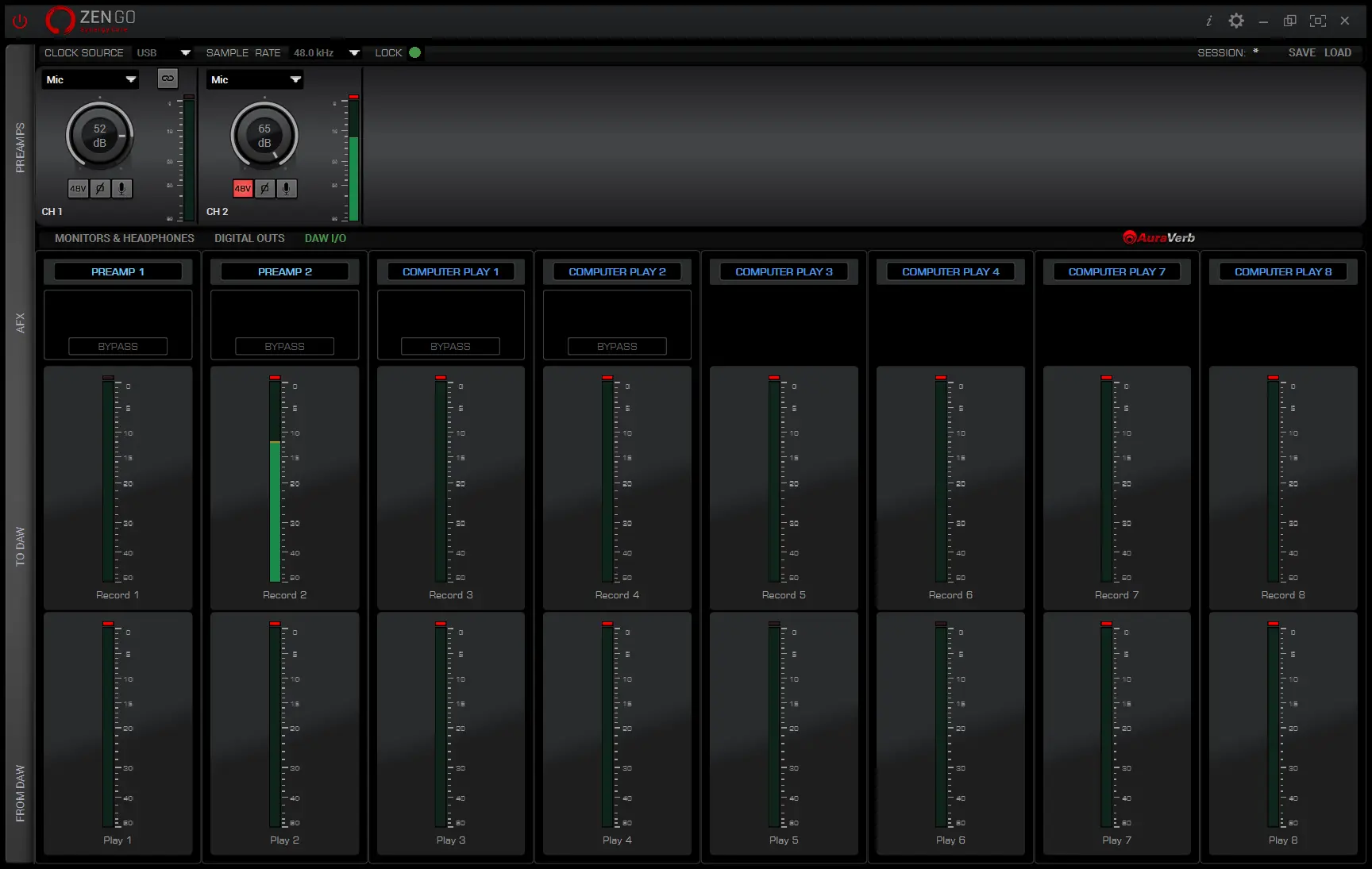Disable 48V phantom power on CH 2
Screen dimensions: 1372x869
click(243, 189)
